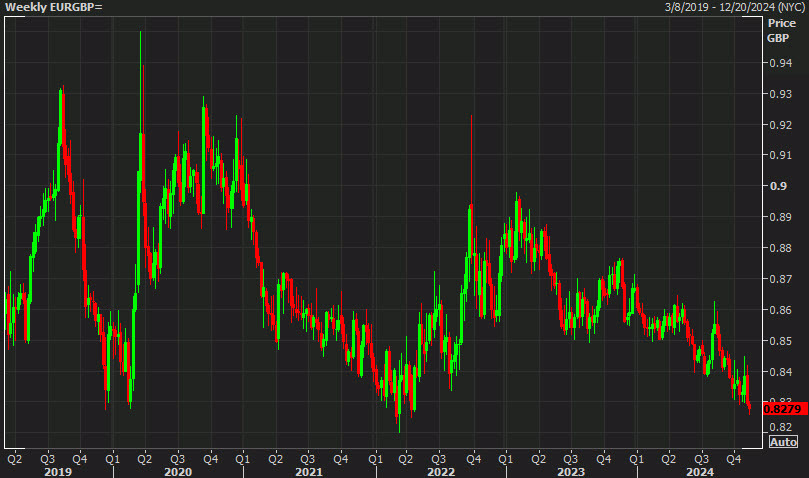Click the 2023 year label on time axis
The height and width of the screenshot is (478, 809).
(x=571, y=472)
